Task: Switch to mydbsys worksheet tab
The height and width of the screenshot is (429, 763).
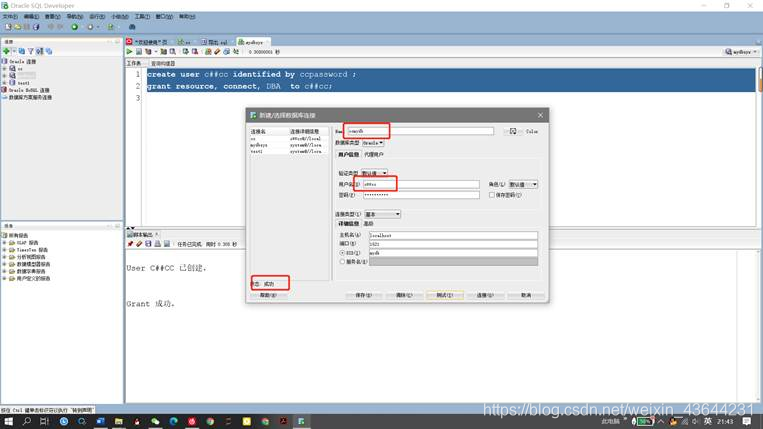Action: coord(254,42)
